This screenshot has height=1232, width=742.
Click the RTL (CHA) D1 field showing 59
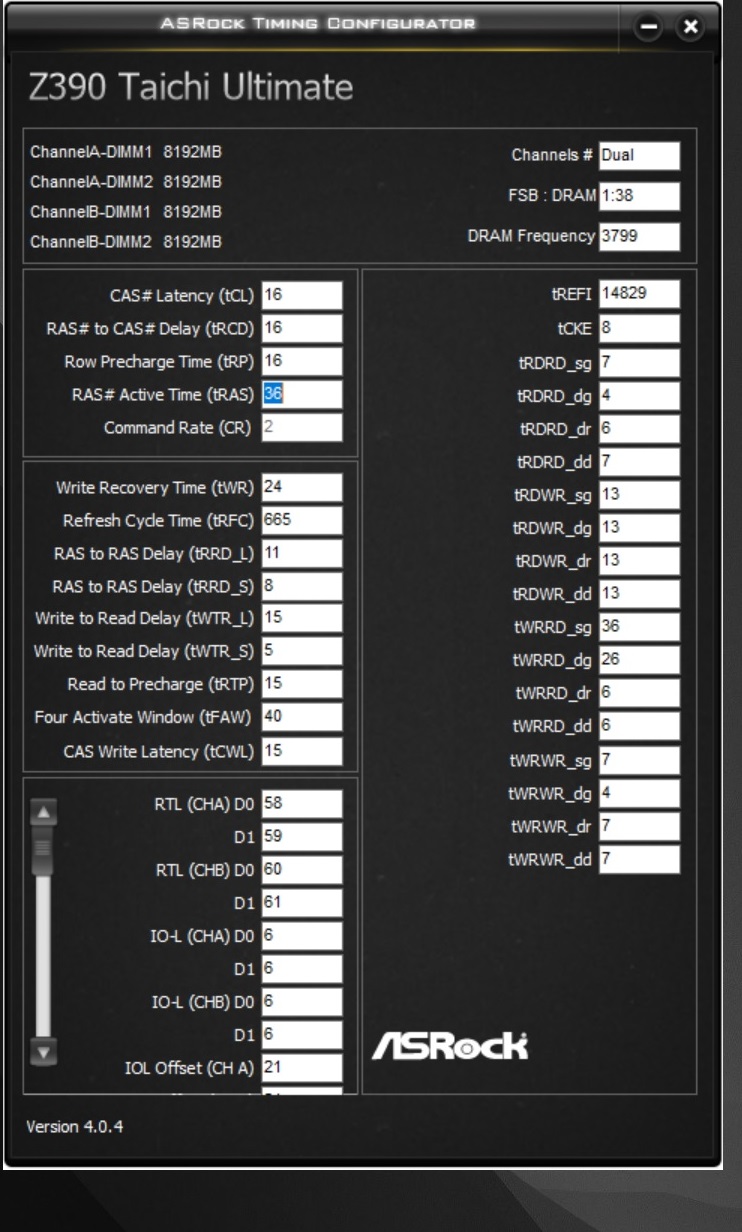(x=302, y=837)
